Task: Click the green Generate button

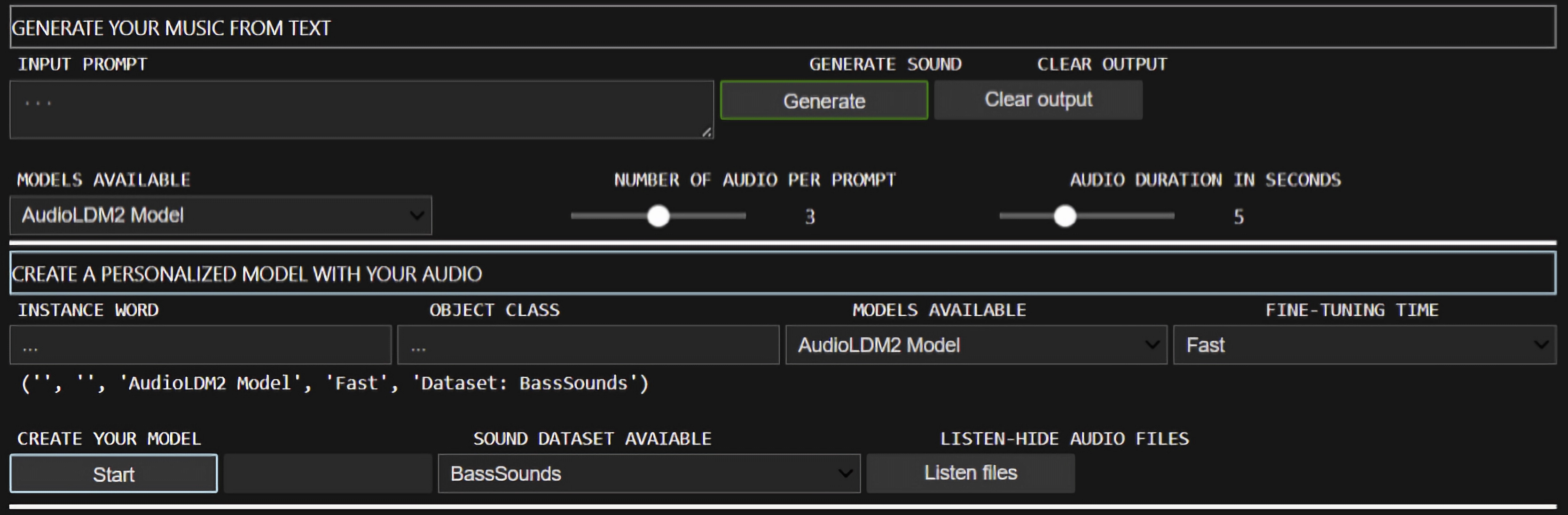Action: coord(823,101)
